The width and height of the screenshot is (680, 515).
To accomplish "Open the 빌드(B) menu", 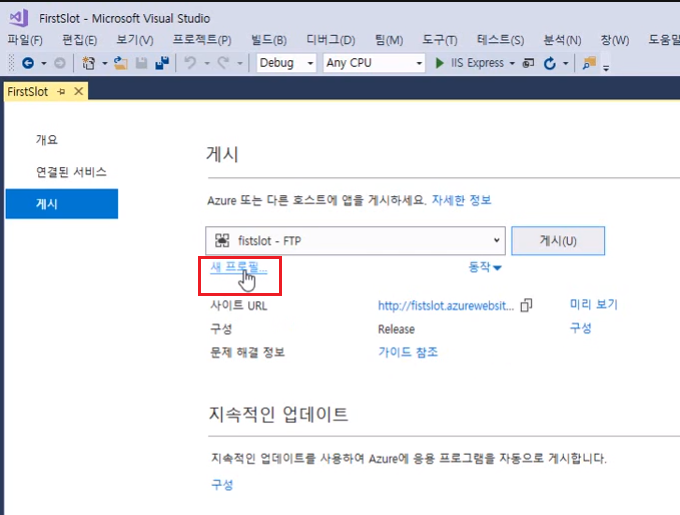I will point(268,40).
